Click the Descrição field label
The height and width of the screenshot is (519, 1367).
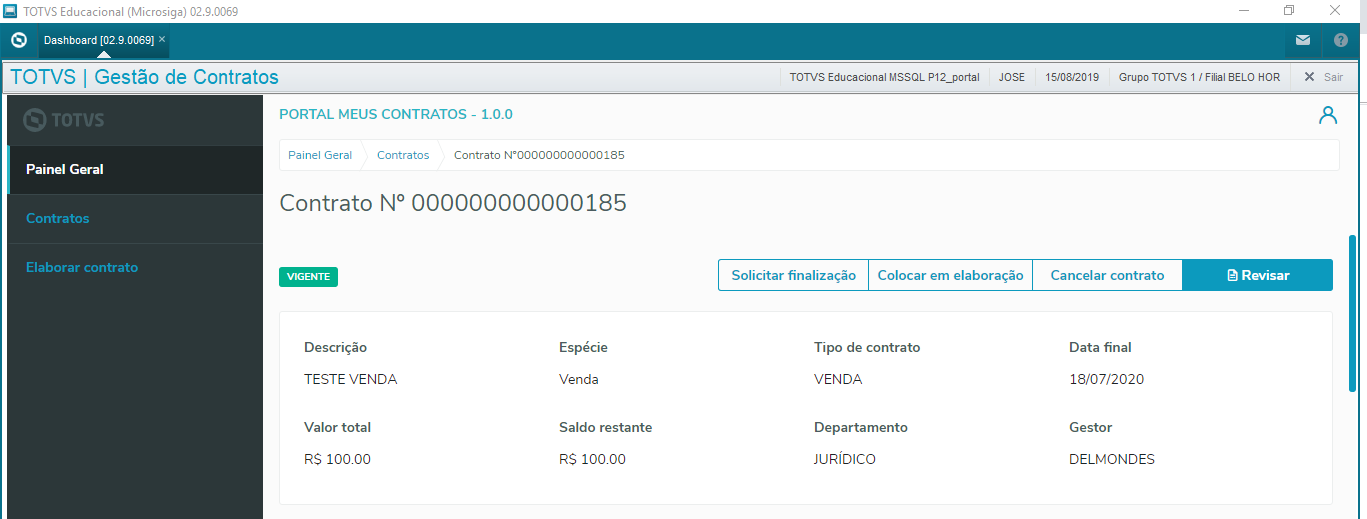point(335,347)
